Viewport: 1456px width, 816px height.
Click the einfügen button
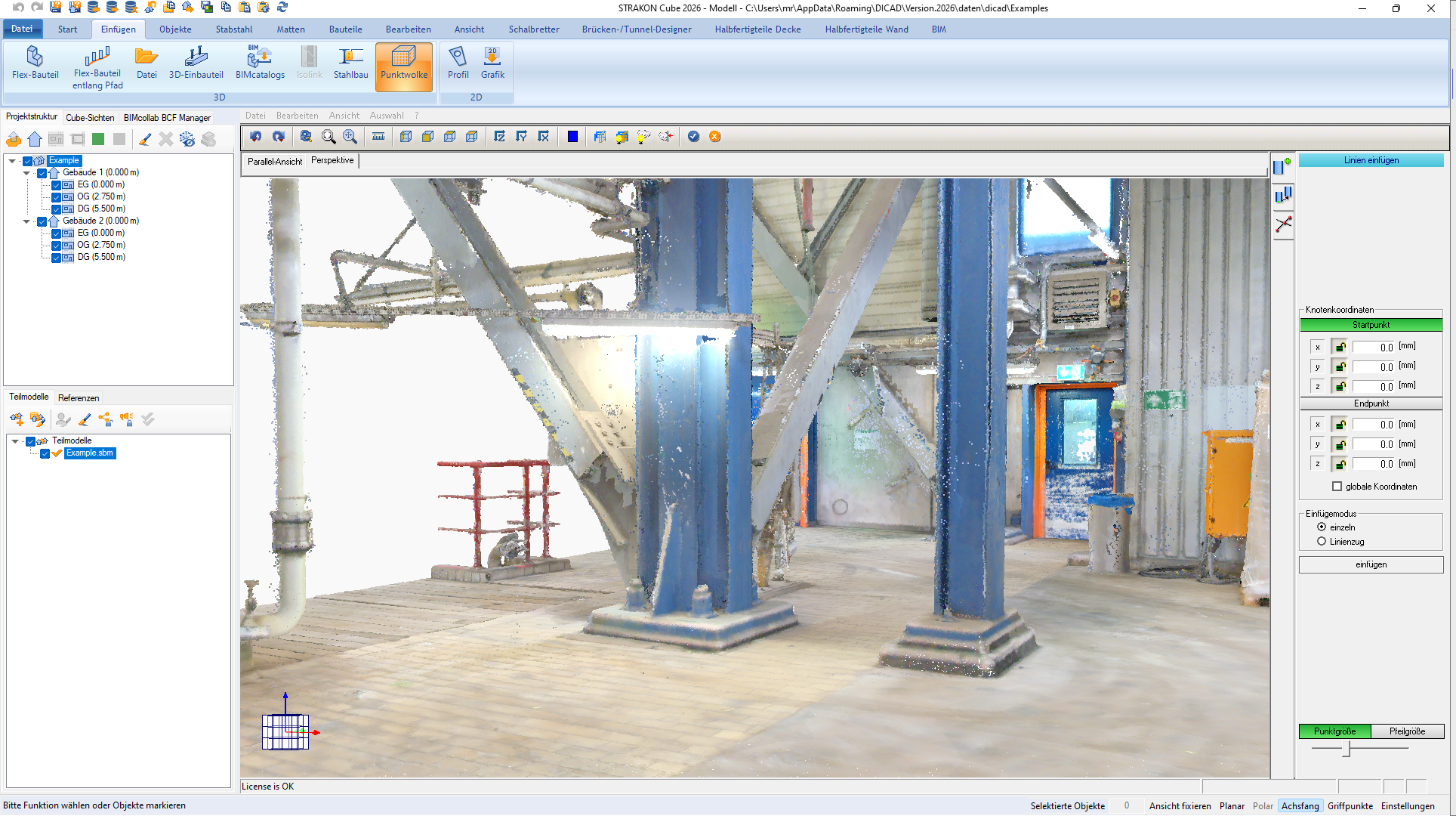tap(1371, 564)
